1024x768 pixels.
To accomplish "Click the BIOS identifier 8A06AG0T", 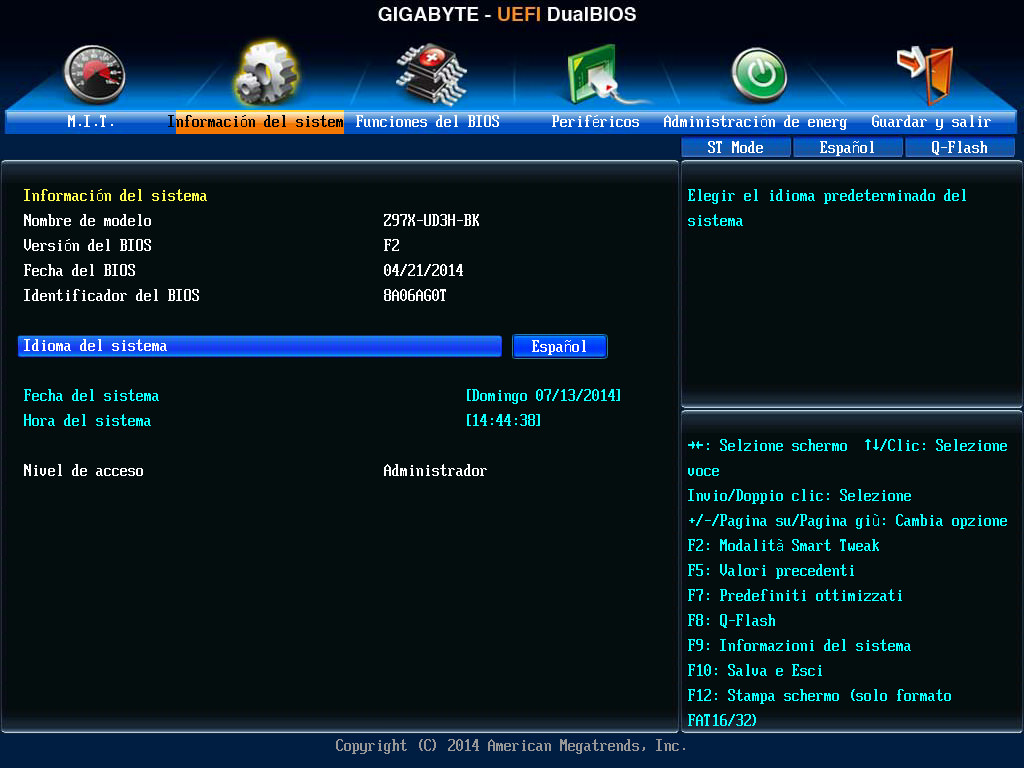I will pos(415,296).
